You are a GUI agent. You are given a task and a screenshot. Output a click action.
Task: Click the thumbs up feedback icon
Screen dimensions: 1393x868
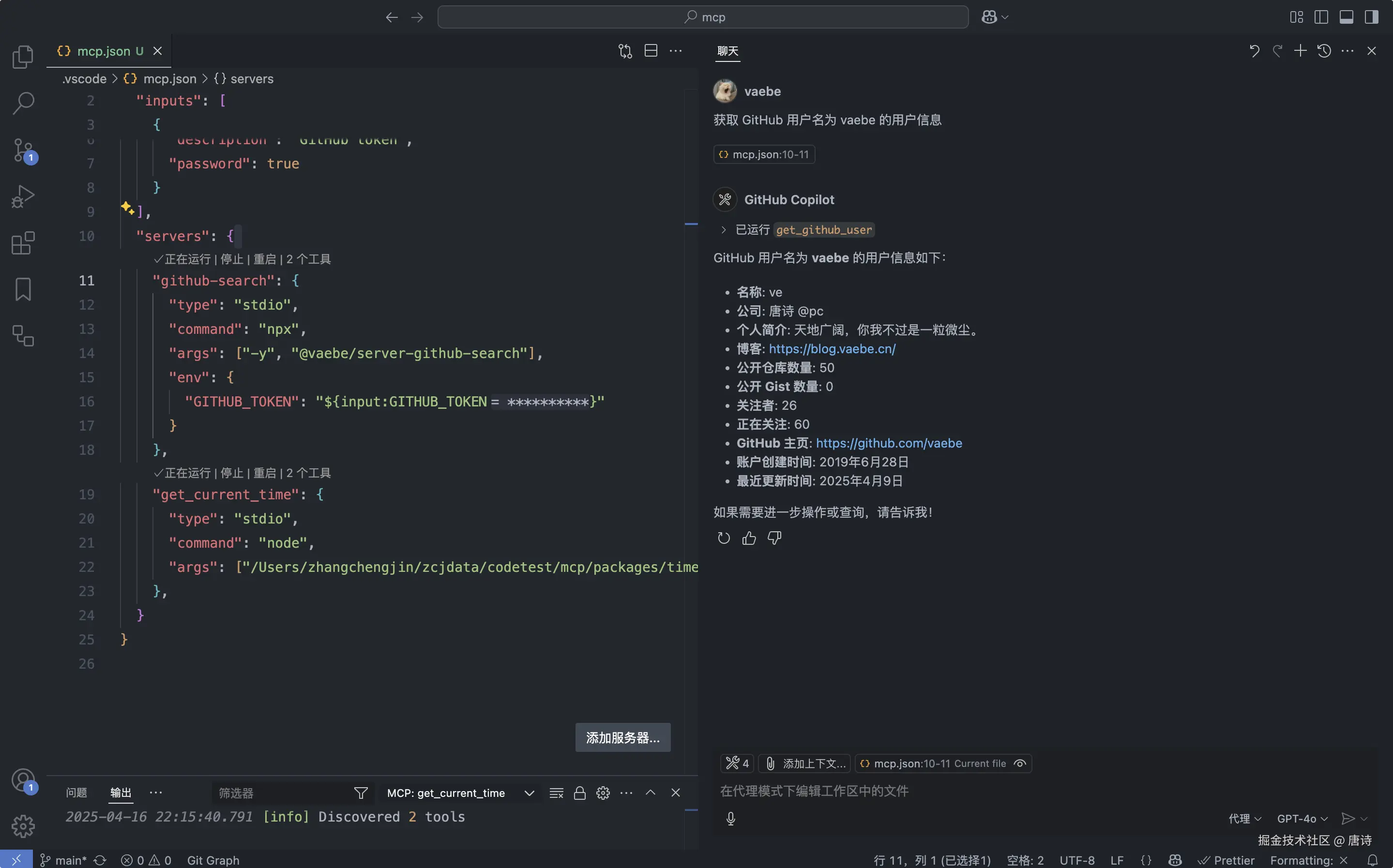click(x=749, y=538)
